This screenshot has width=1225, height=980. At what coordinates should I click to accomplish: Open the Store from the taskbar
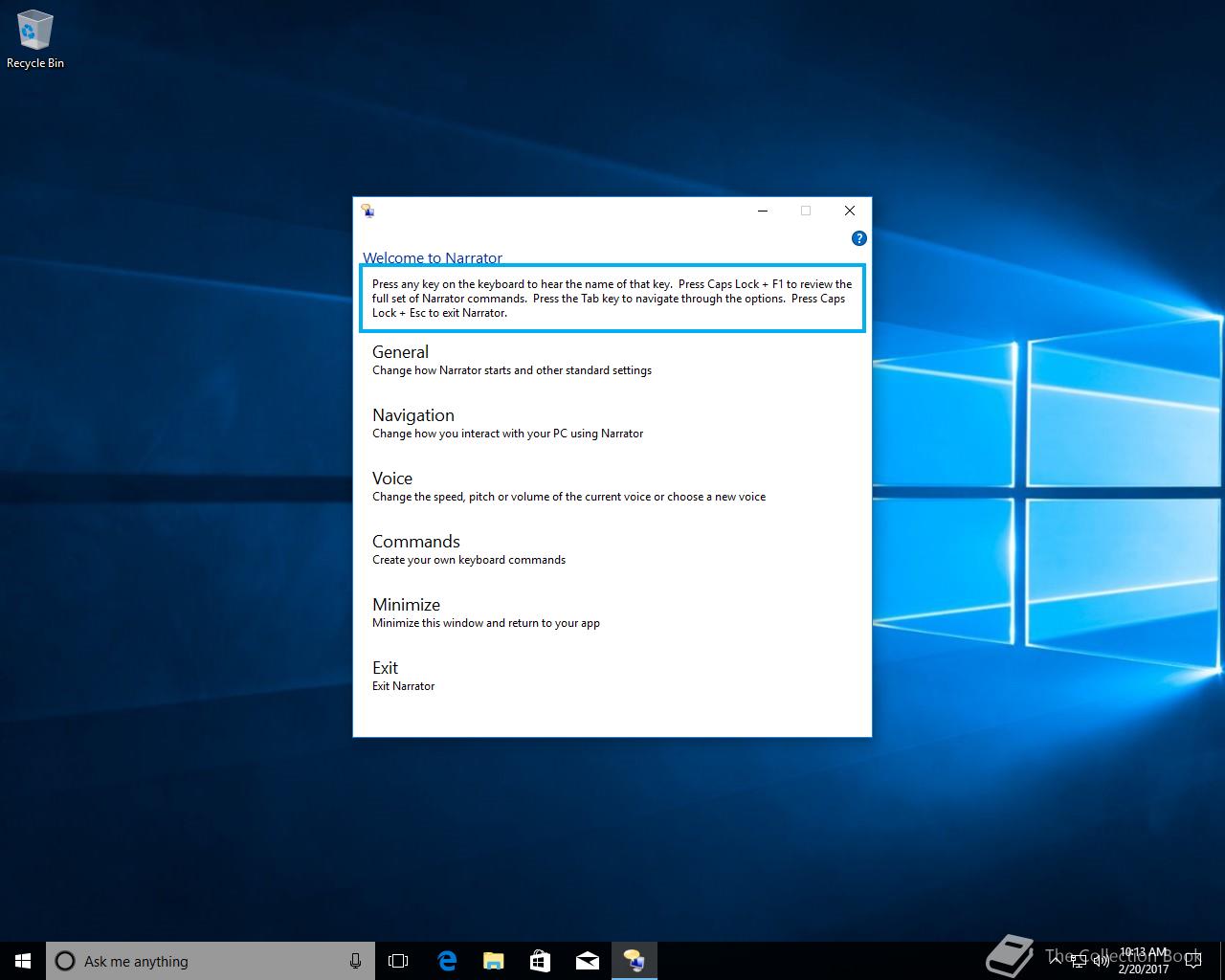540,961
